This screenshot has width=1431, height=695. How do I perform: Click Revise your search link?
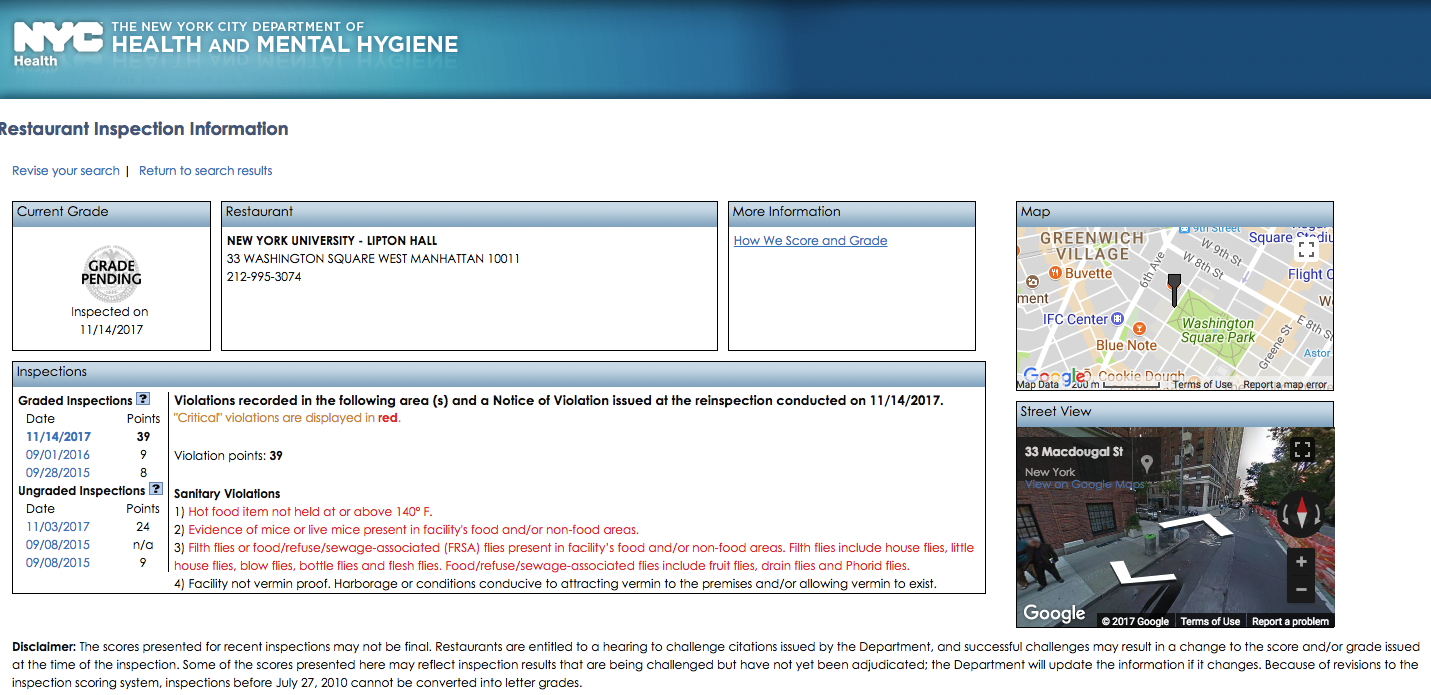[x=66, y=171]
